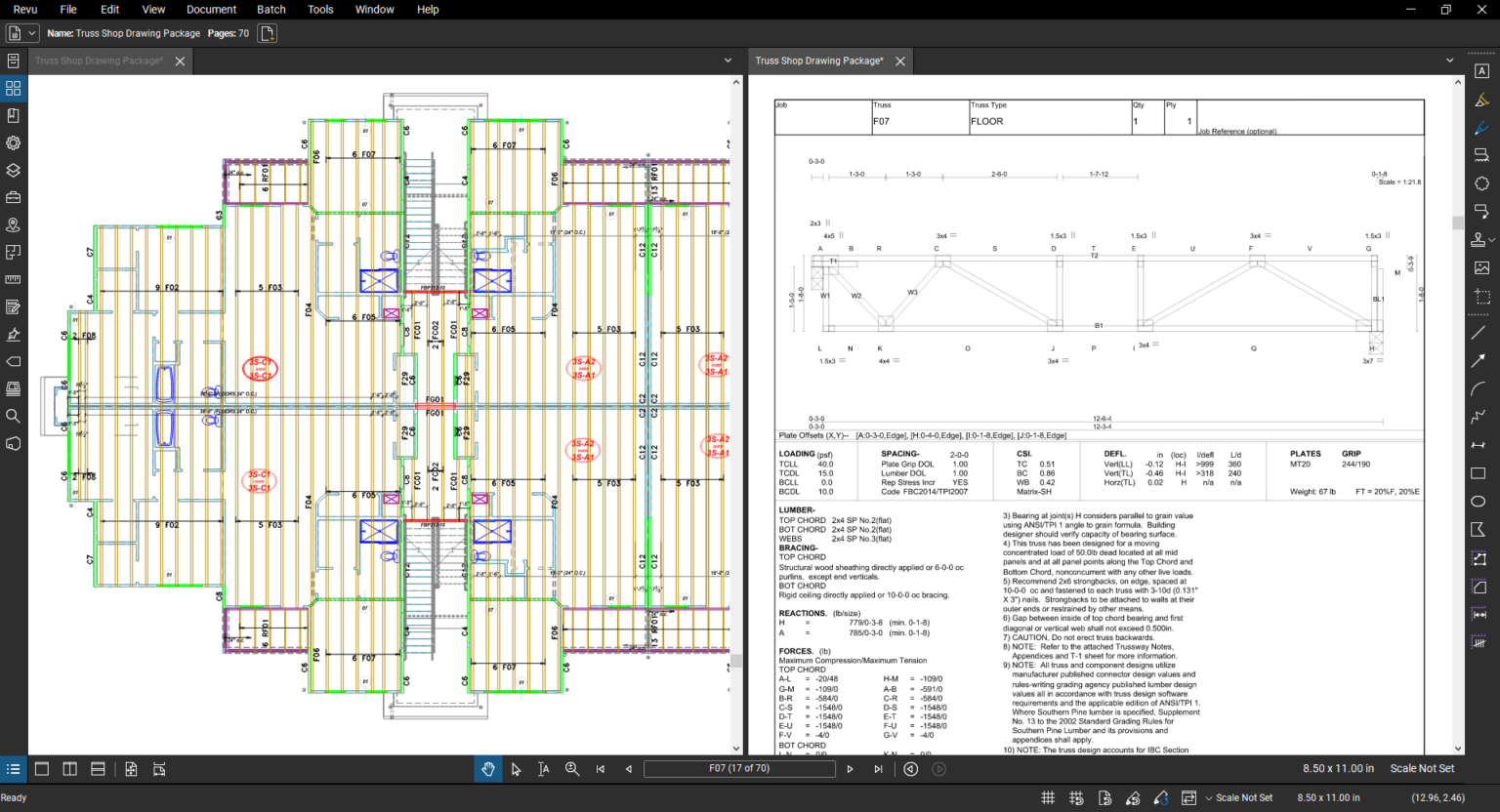The height and width of the screenshot is (812, 1500).
Task: Open the Stamp tool dropdown arrow
Action: pos(1491,240)
